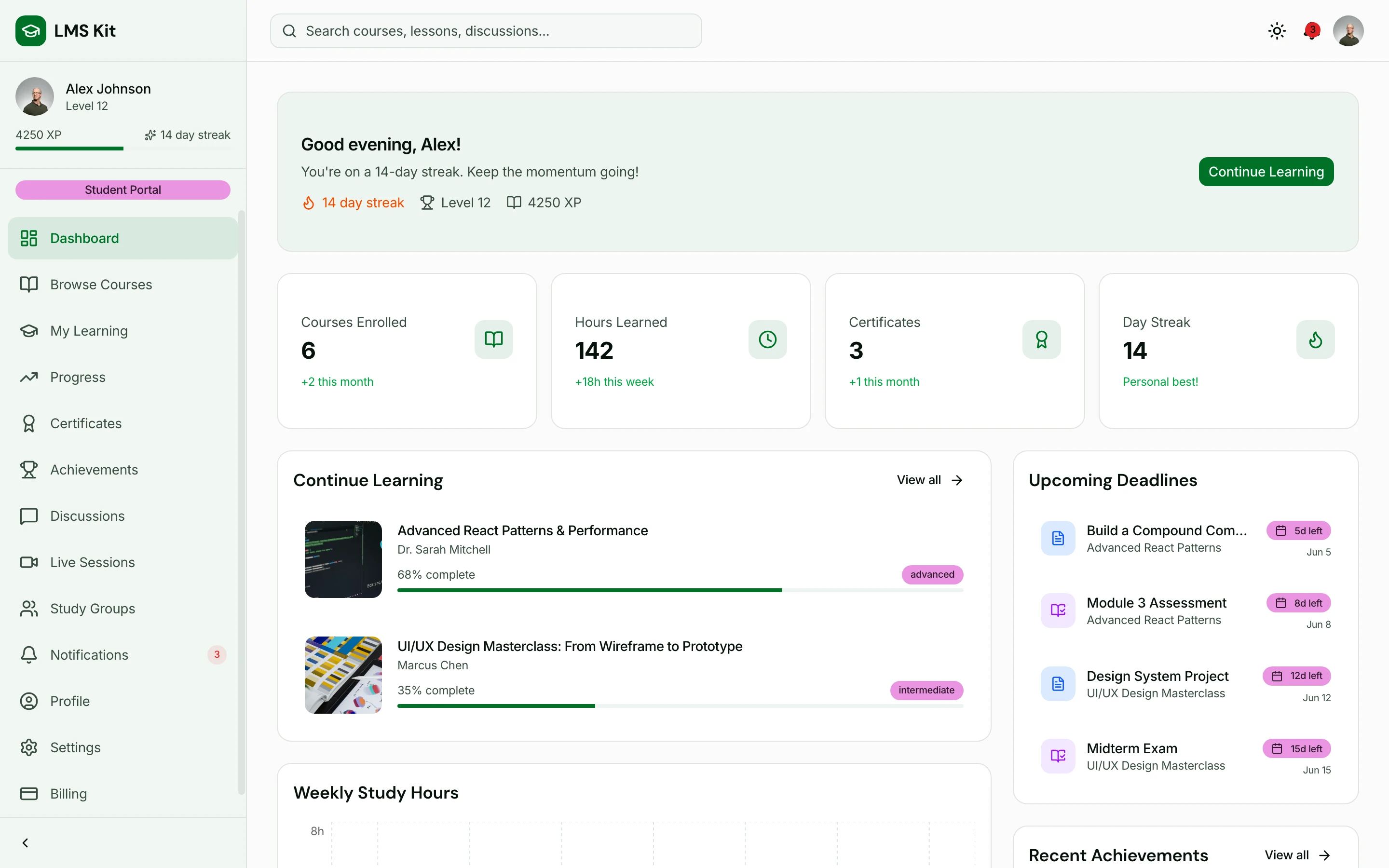1389x868 pixels.
Task: Click the Personal best! text
Action: (1160, 382)
